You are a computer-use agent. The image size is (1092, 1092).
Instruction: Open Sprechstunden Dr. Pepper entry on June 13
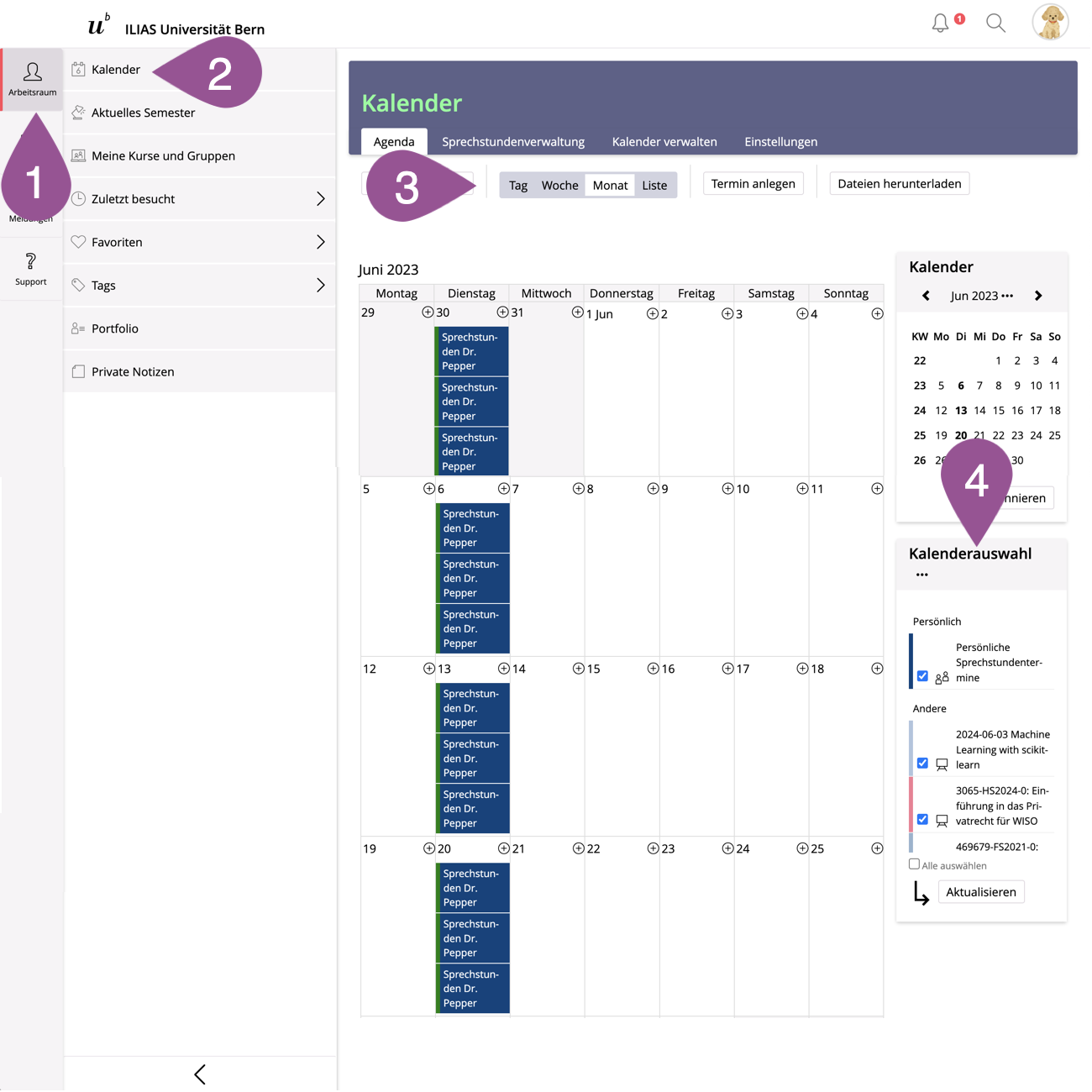[472, 708]
